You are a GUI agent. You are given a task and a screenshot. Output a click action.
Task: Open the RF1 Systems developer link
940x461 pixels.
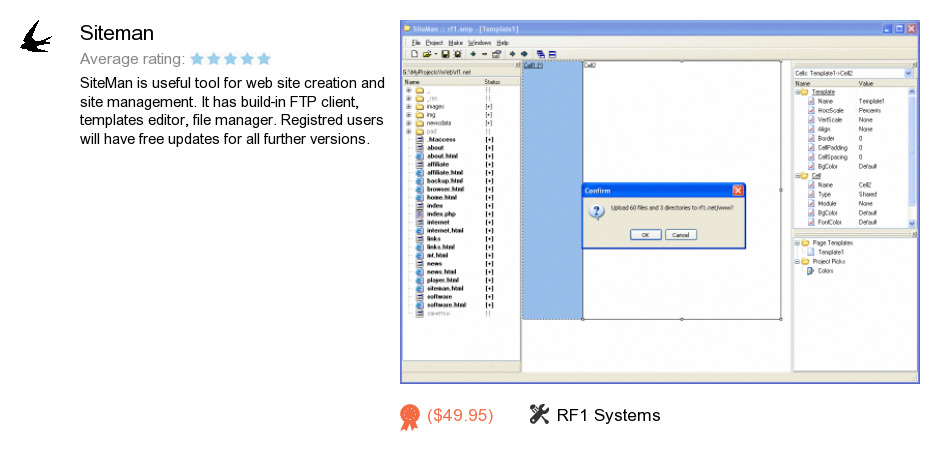click(608, 415)
